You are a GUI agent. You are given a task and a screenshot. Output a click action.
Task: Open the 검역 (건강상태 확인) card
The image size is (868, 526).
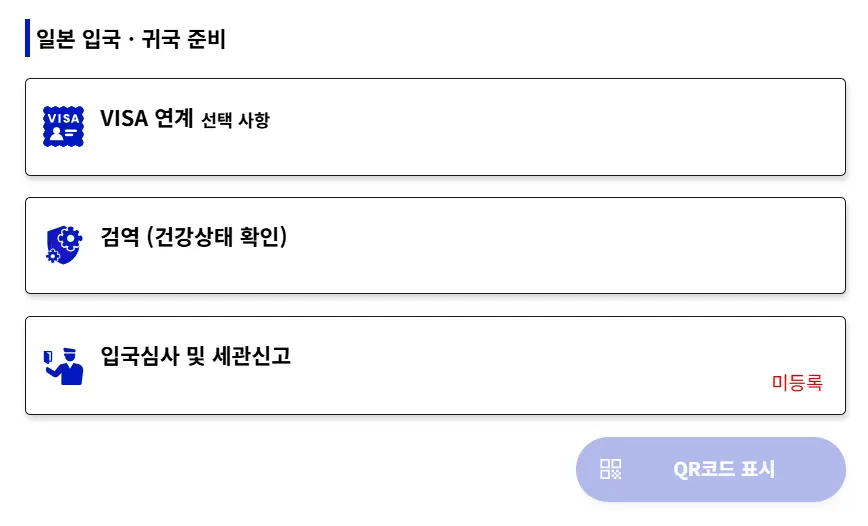(435, 245)
